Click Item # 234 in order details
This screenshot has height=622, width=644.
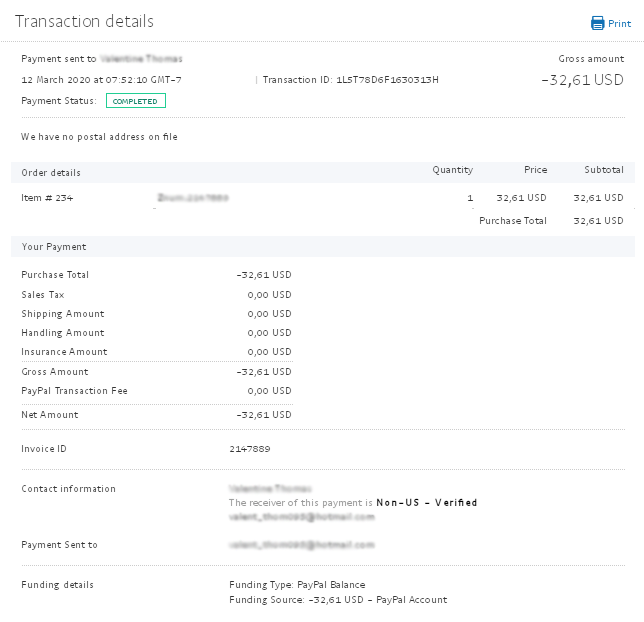click(x=47, y=198)
